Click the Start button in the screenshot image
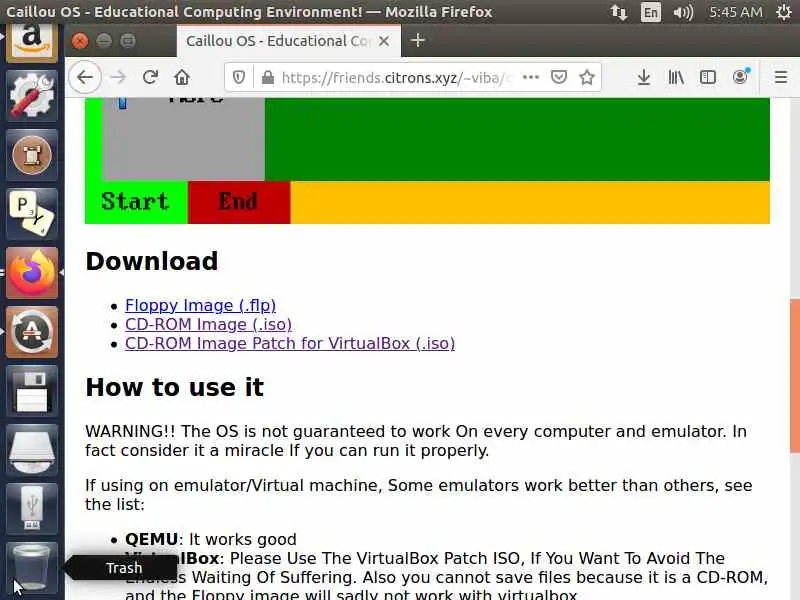 point(136,202)
